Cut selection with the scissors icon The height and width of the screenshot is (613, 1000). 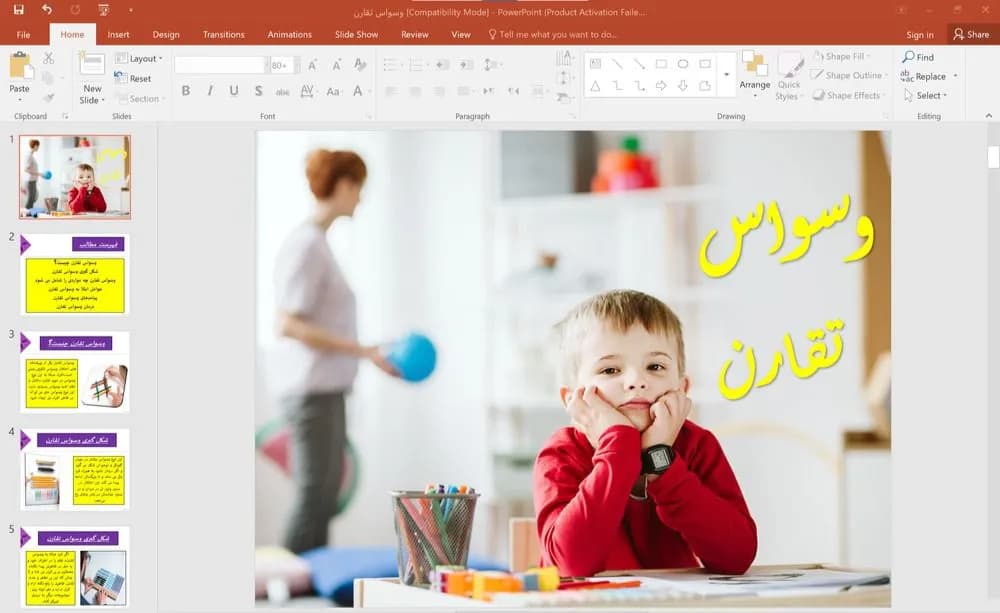[48, 59]
